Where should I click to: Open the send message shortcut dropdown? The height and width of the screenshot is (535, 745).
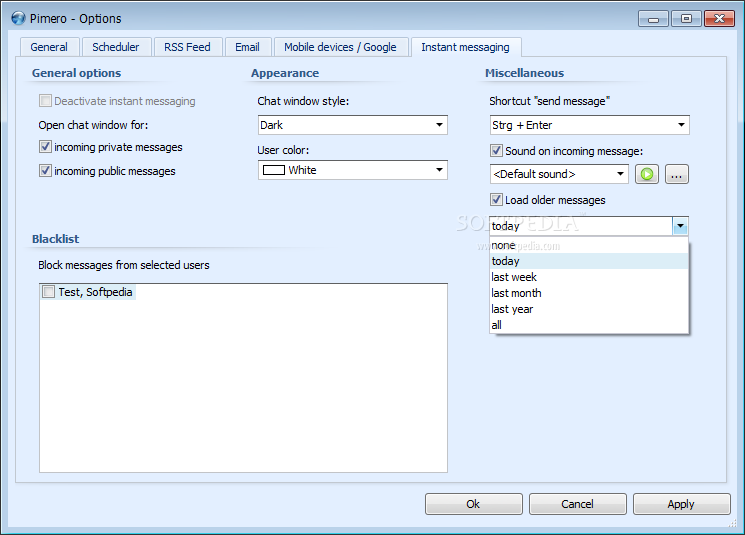pos(681,125)
